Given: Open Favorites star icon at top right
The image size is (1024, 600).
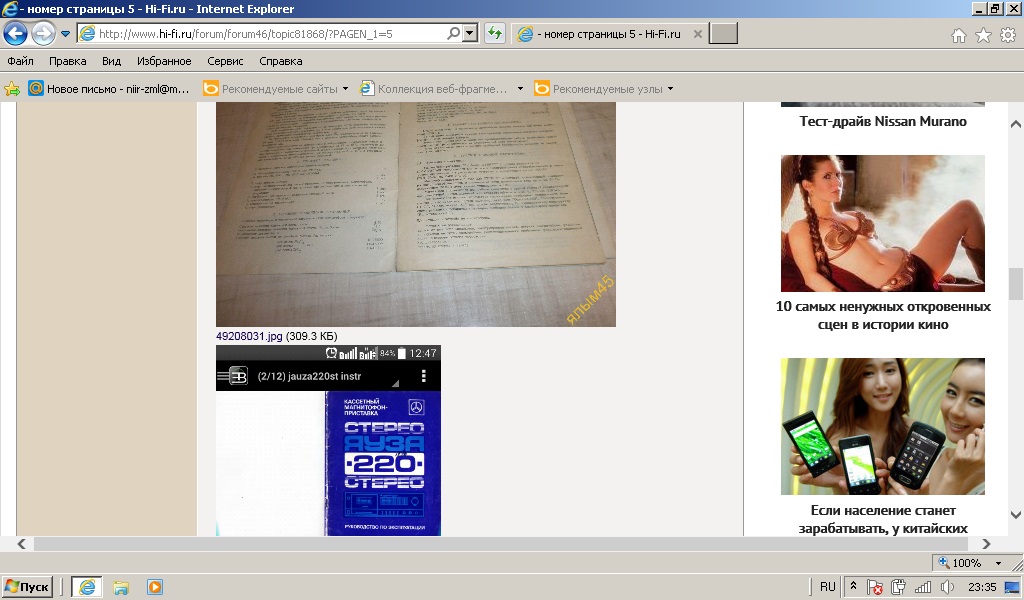Looking at the screenshot, I should tap(983, 35).
